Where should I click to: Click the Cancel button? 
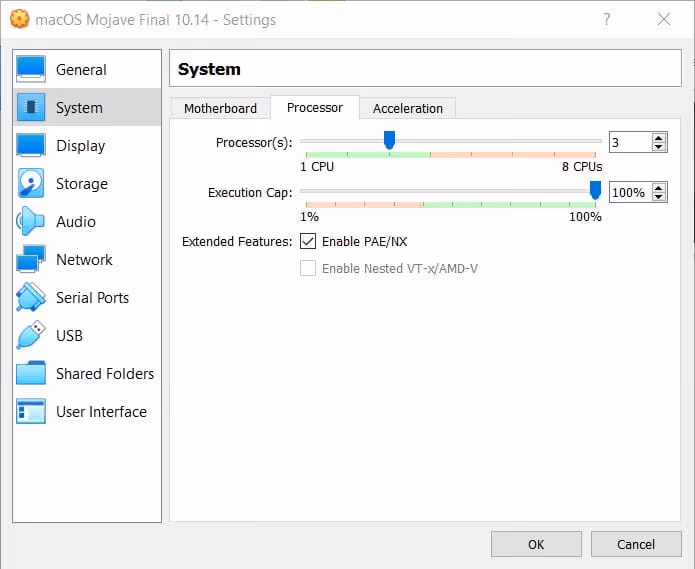[636, 544]
